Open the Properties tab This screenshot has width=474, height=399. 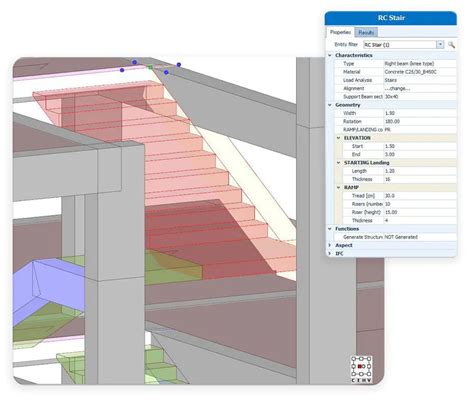tap(340, 32)
